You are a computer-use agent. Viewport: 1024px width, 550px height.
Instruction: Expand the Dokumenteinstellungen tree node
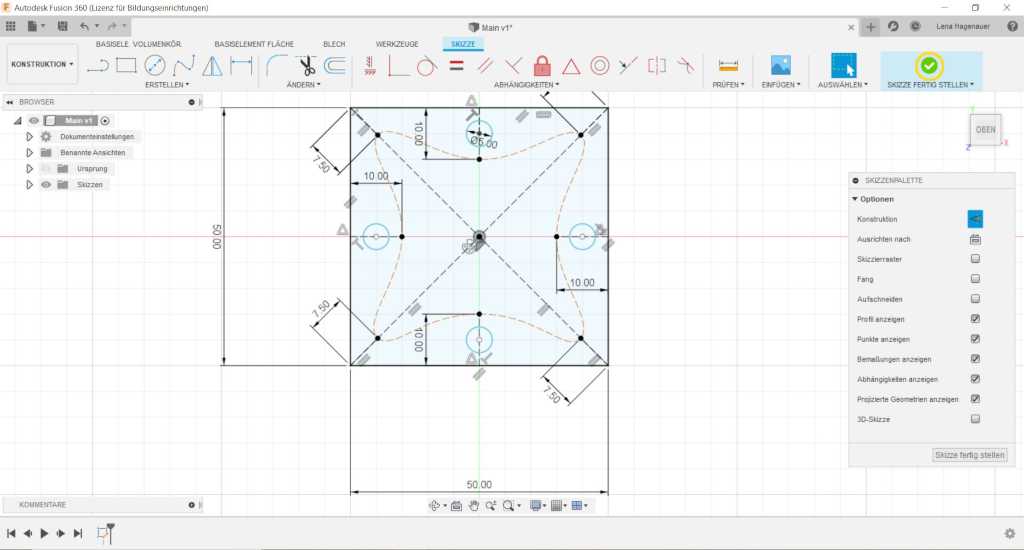point(29,137)
